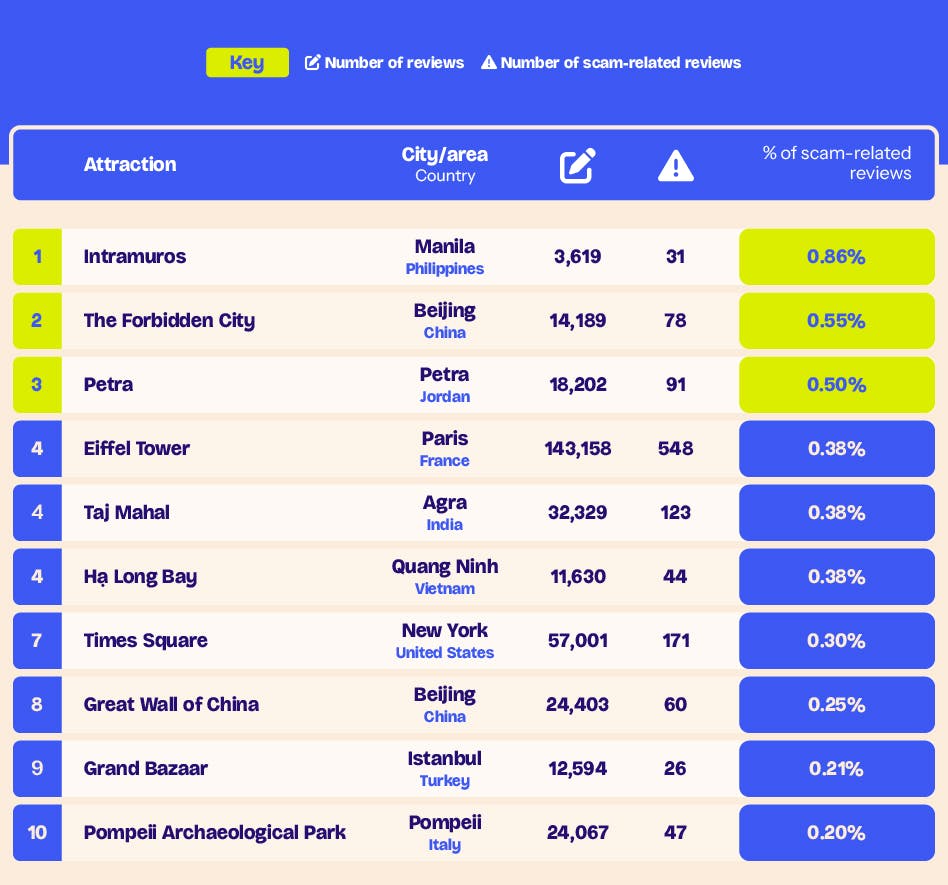Click the rank 10 blue badge
948x885 pixels.
tap(37, 833)
